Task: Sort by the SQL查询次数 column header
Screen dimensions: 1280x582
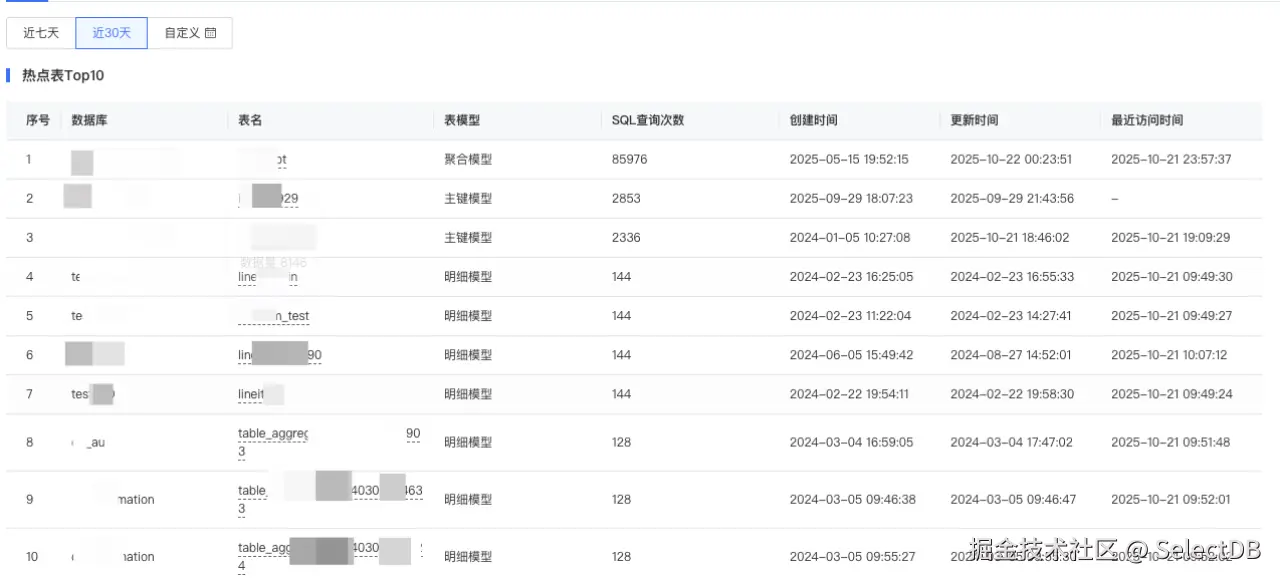Action: click(x=648, y=120)
